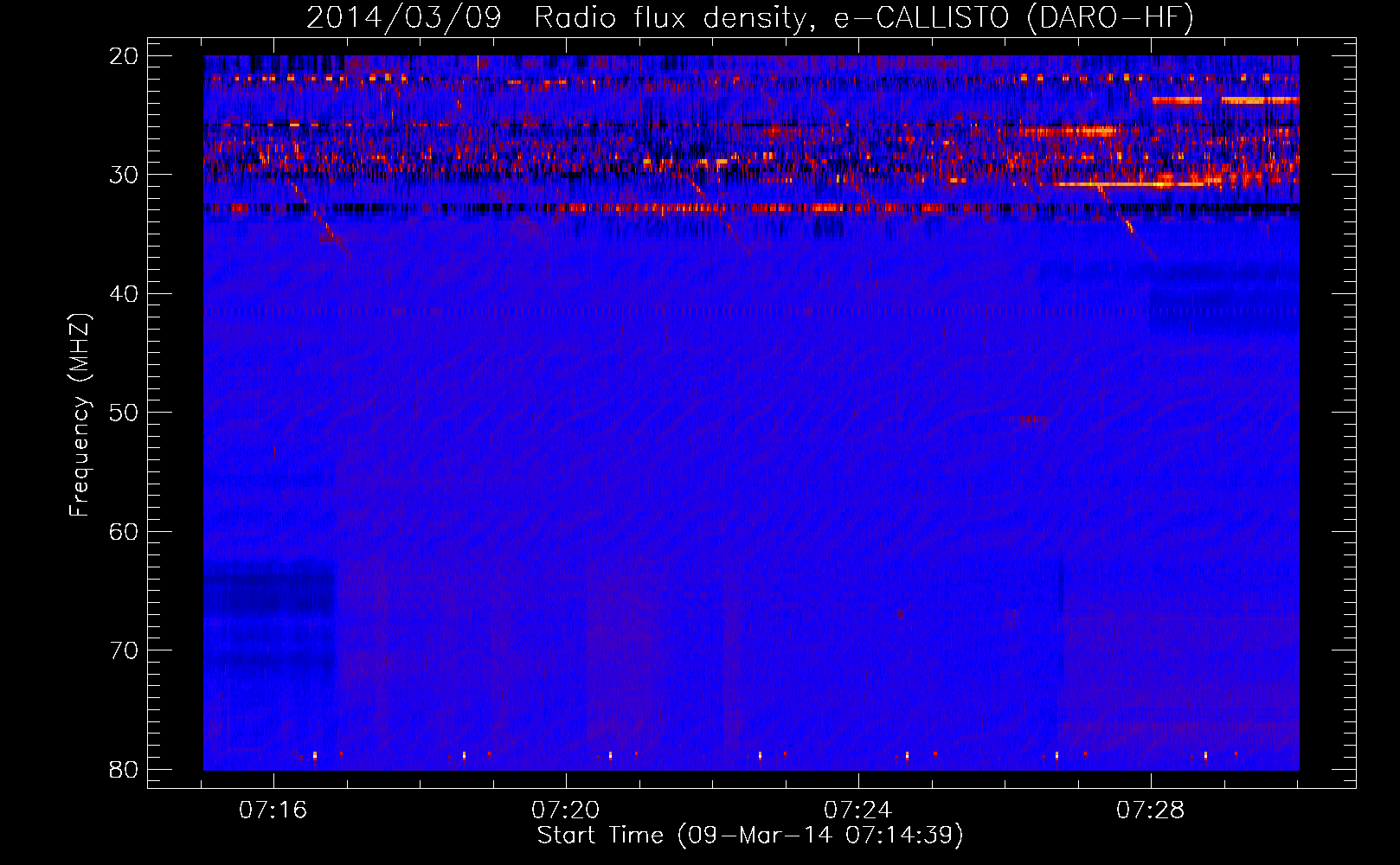Viewport: 1400px width, 865px height.
Task: Click the time tick label 07:20
Action: coord(566,811)
